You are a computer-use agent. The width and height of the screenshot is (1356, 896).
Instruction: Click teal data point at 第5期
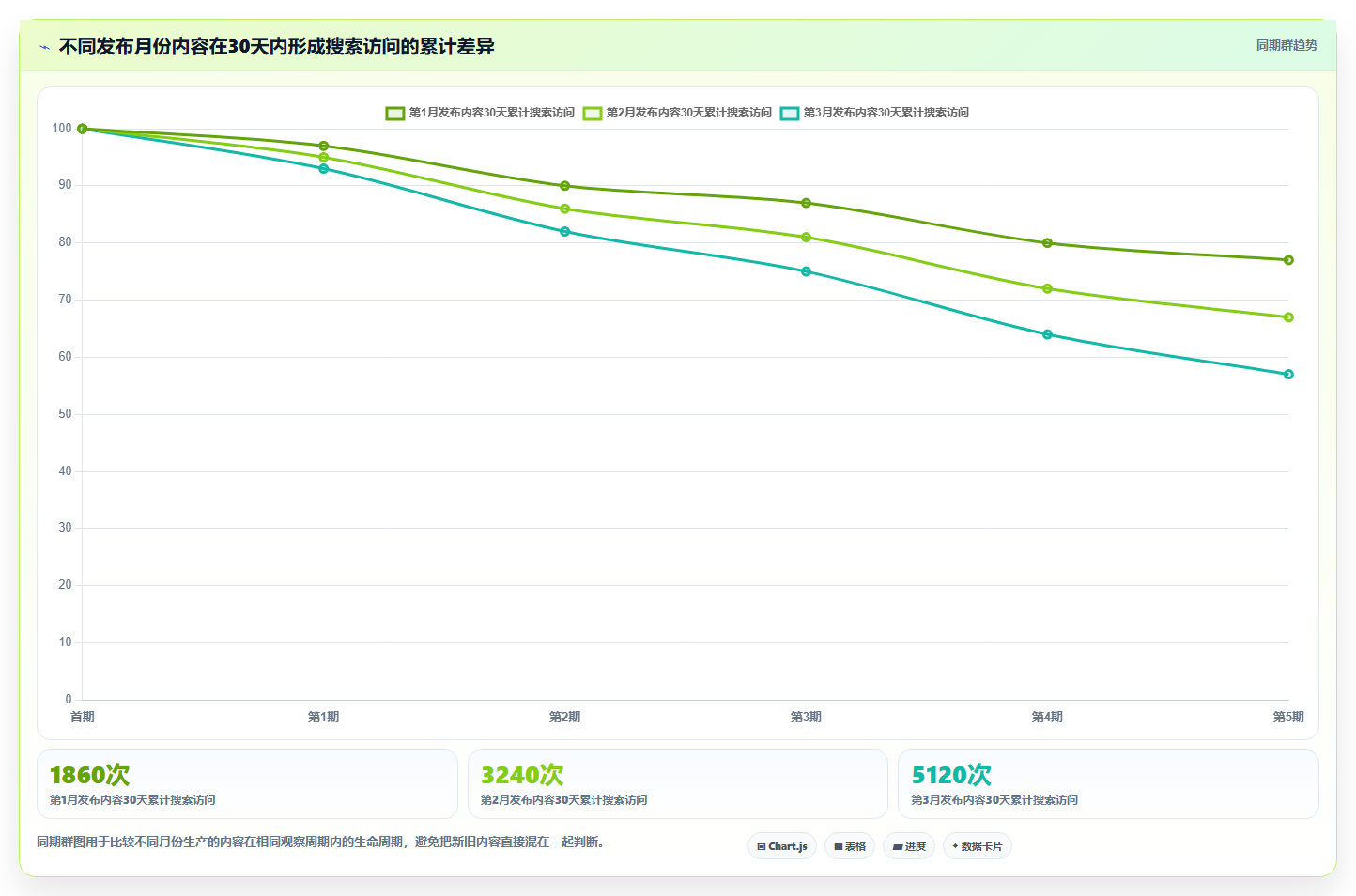1288,375
